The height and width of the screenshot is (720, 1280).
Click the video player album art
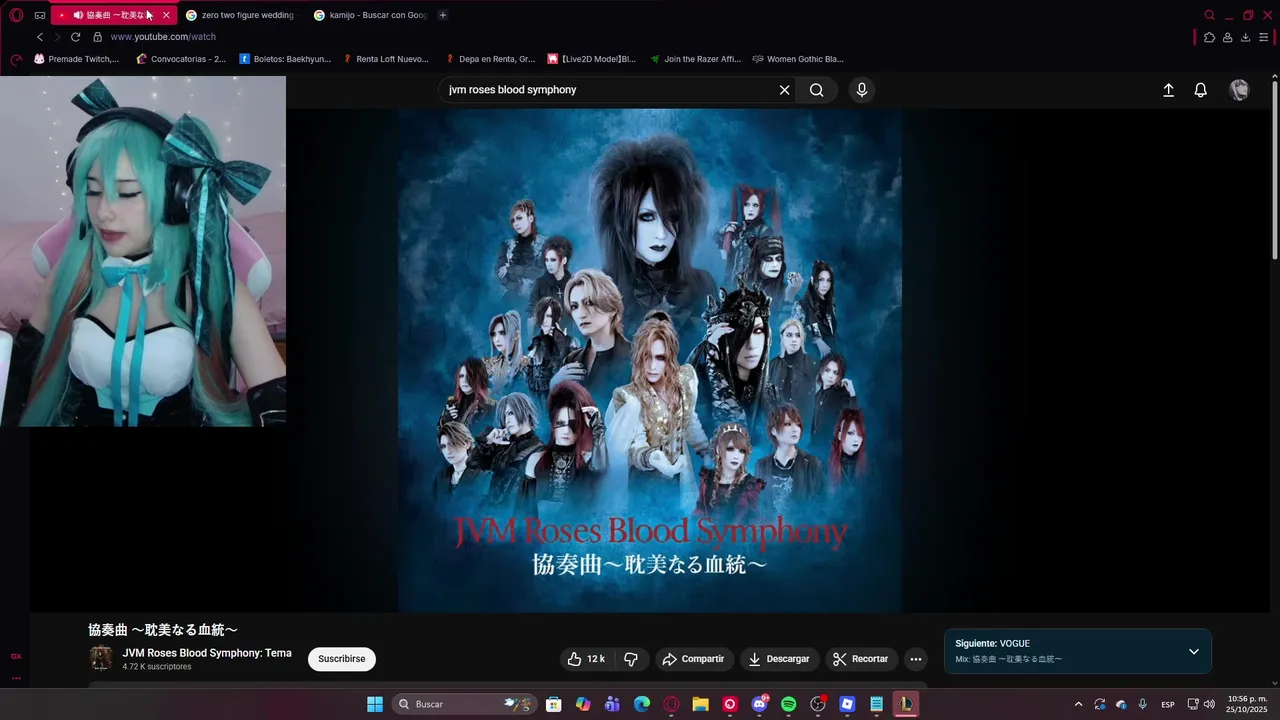tap(650, 360)
